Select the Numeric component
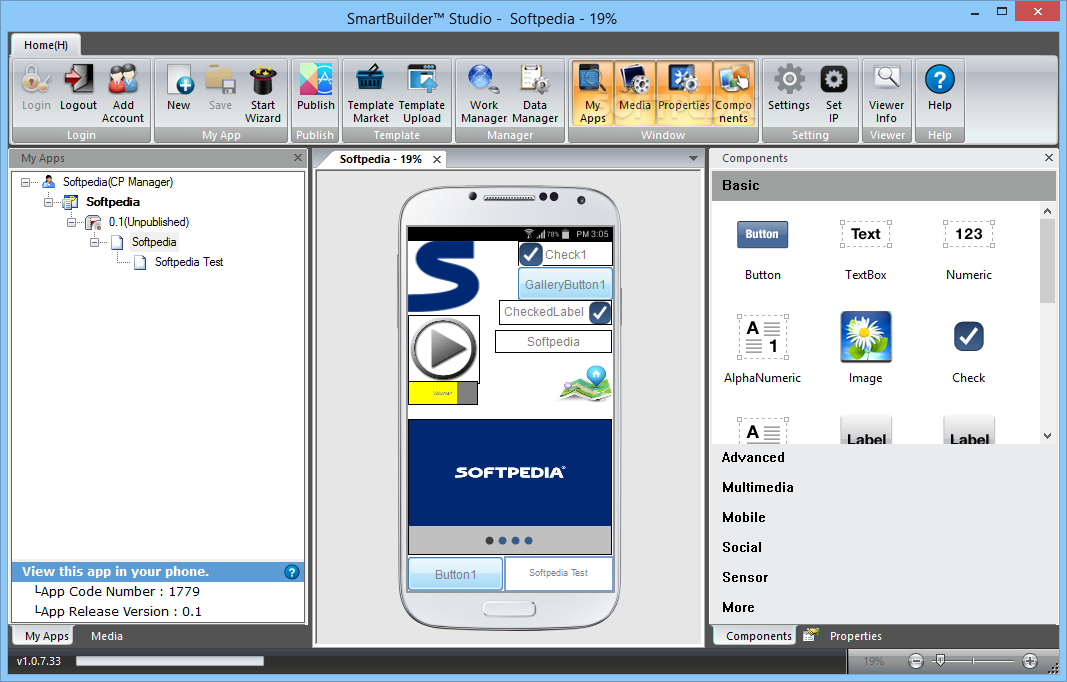The image size is (1067, 682). click(x=968, y=249)
